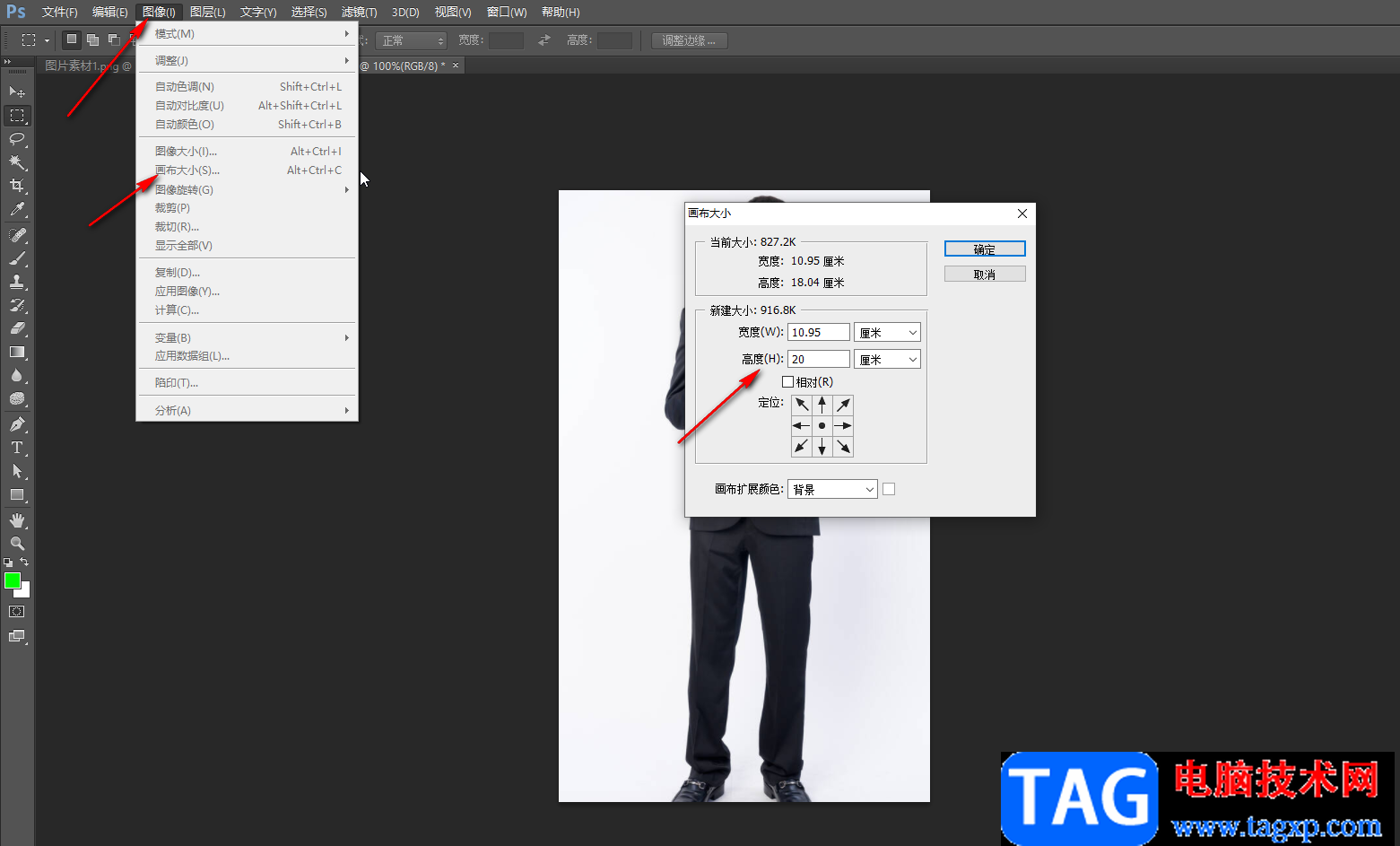Image resolution: width=1400 pixels, height=846 pixels.
Task: Select the Crop tool
Action: tap(17, 186)
